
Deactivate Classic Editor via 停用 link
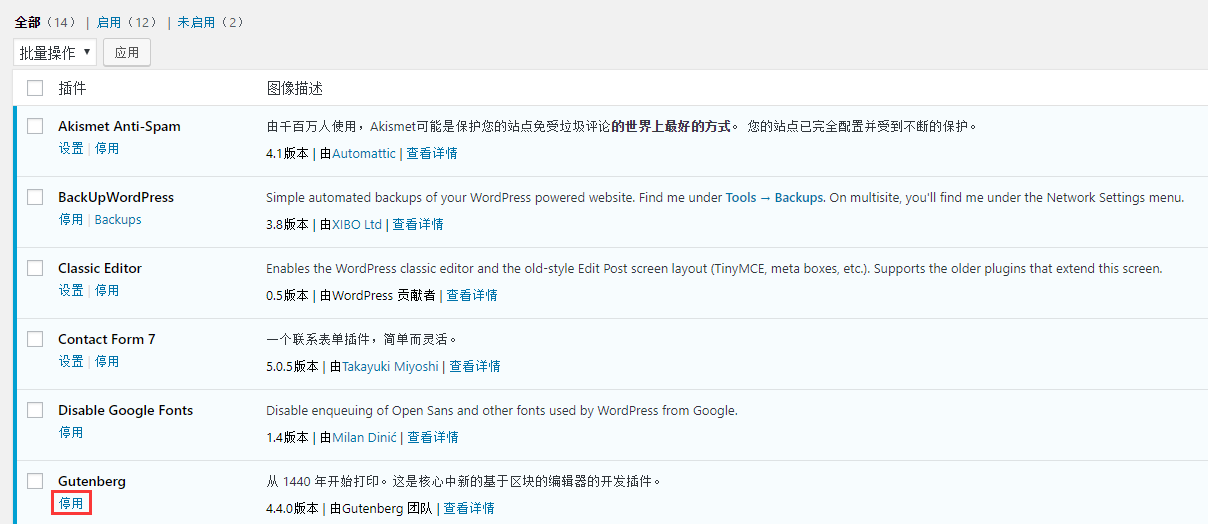click(x=107, y=290)
